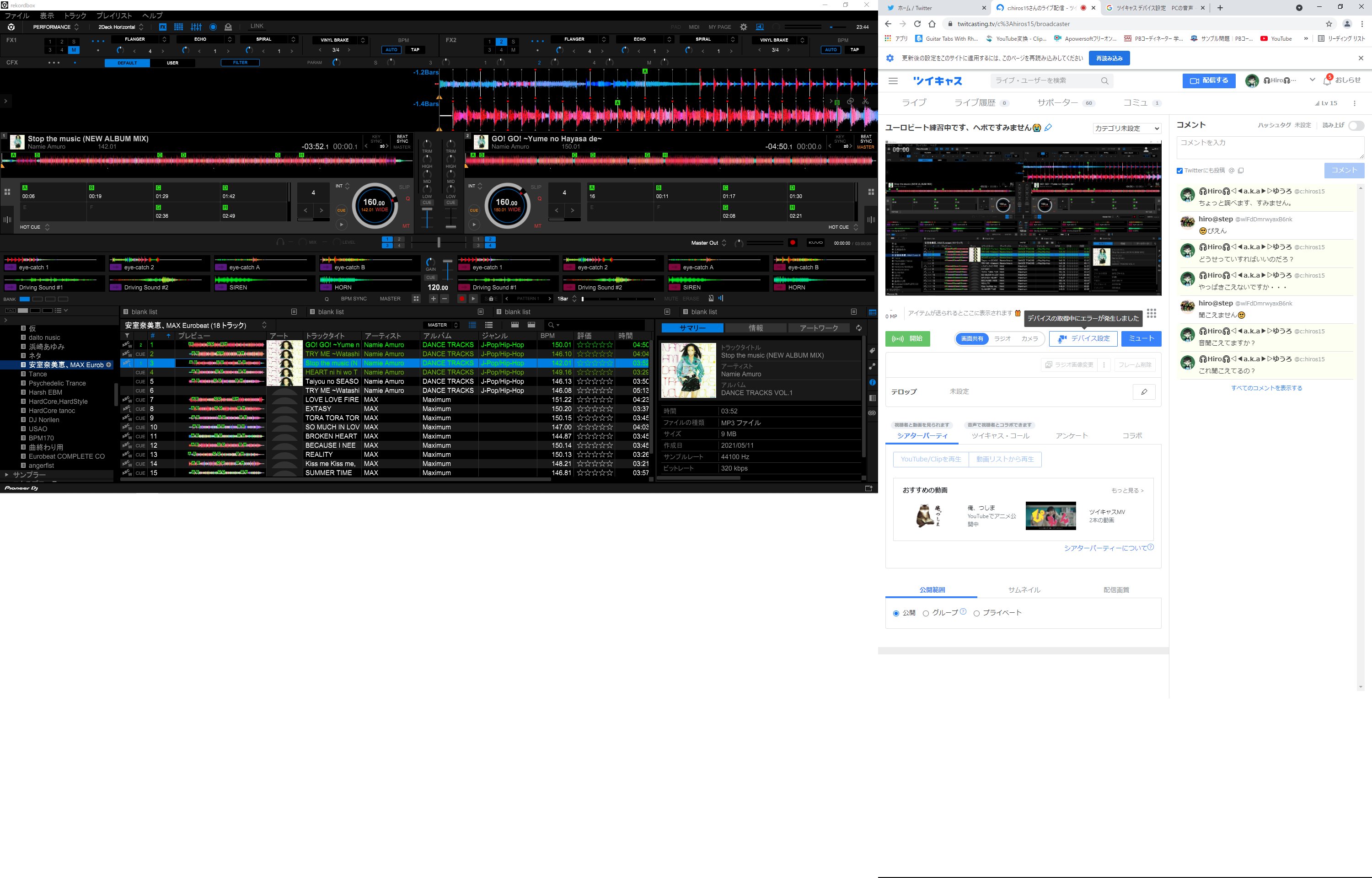Open Twitcasting notifications bell おしらせ

pyautogui.click(x=1342, y=80)
